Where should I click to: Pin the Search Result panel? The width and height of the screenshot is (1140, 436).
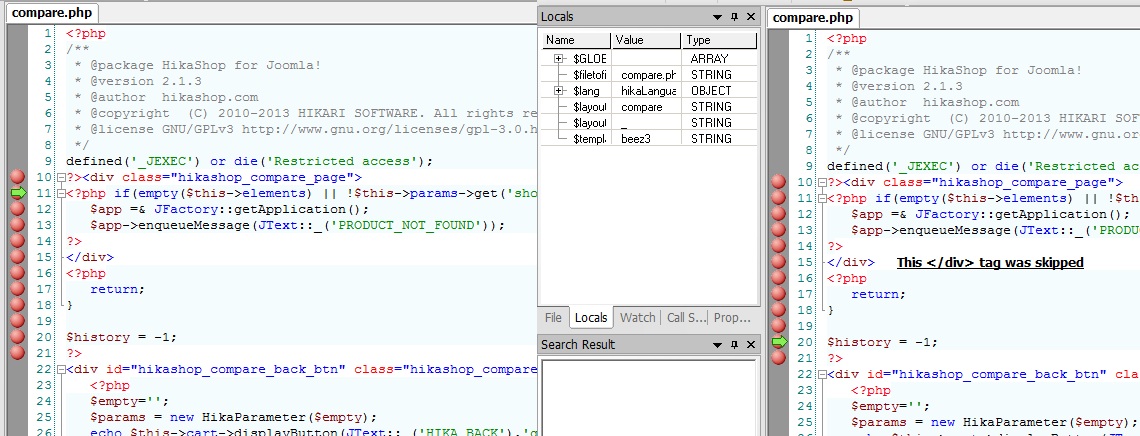(734, 345)
